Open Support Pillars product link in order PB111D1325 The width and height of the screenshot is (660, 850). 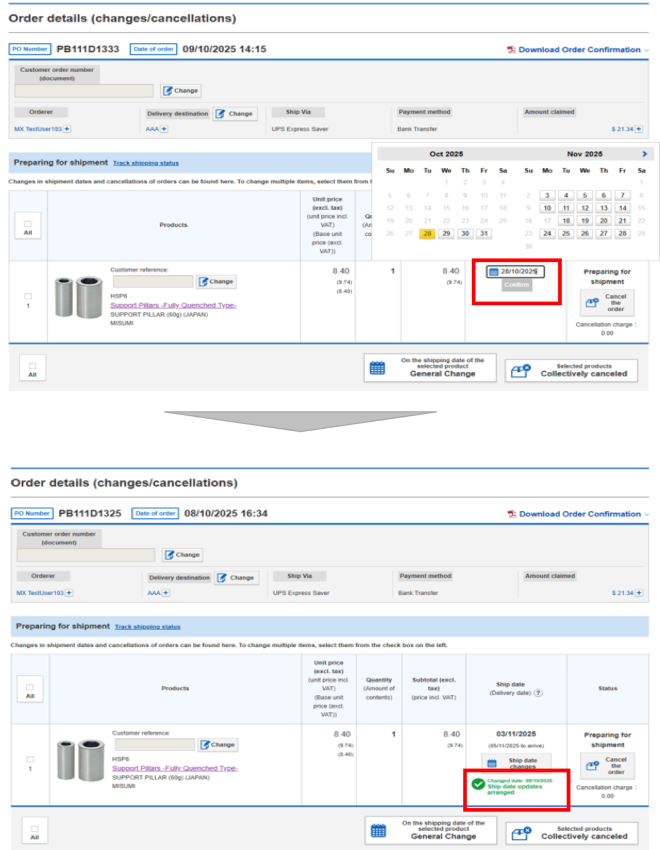coord(174,768)
